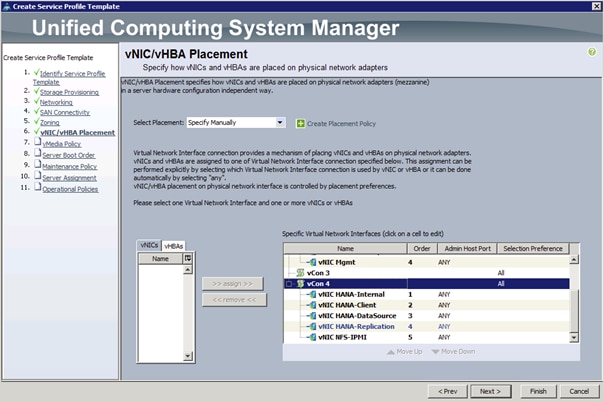
Task: Click the vCon 4 icon
Action: [300, 284]
